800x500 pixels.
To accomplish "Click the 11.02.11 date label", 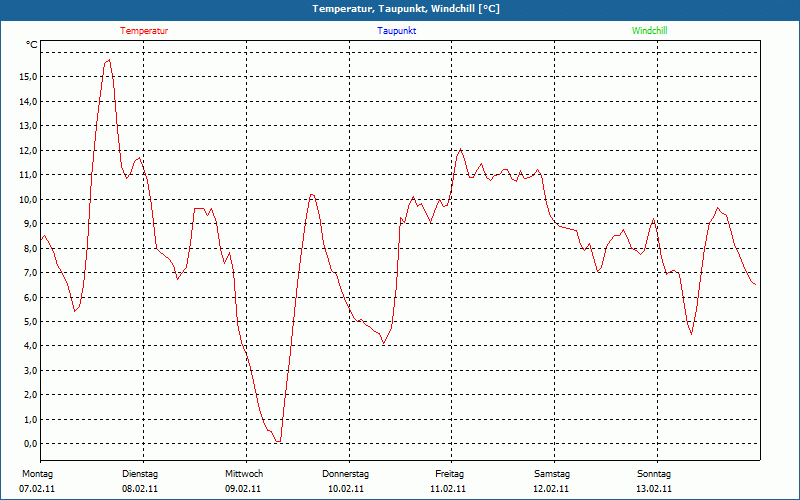I will [448, 489].
